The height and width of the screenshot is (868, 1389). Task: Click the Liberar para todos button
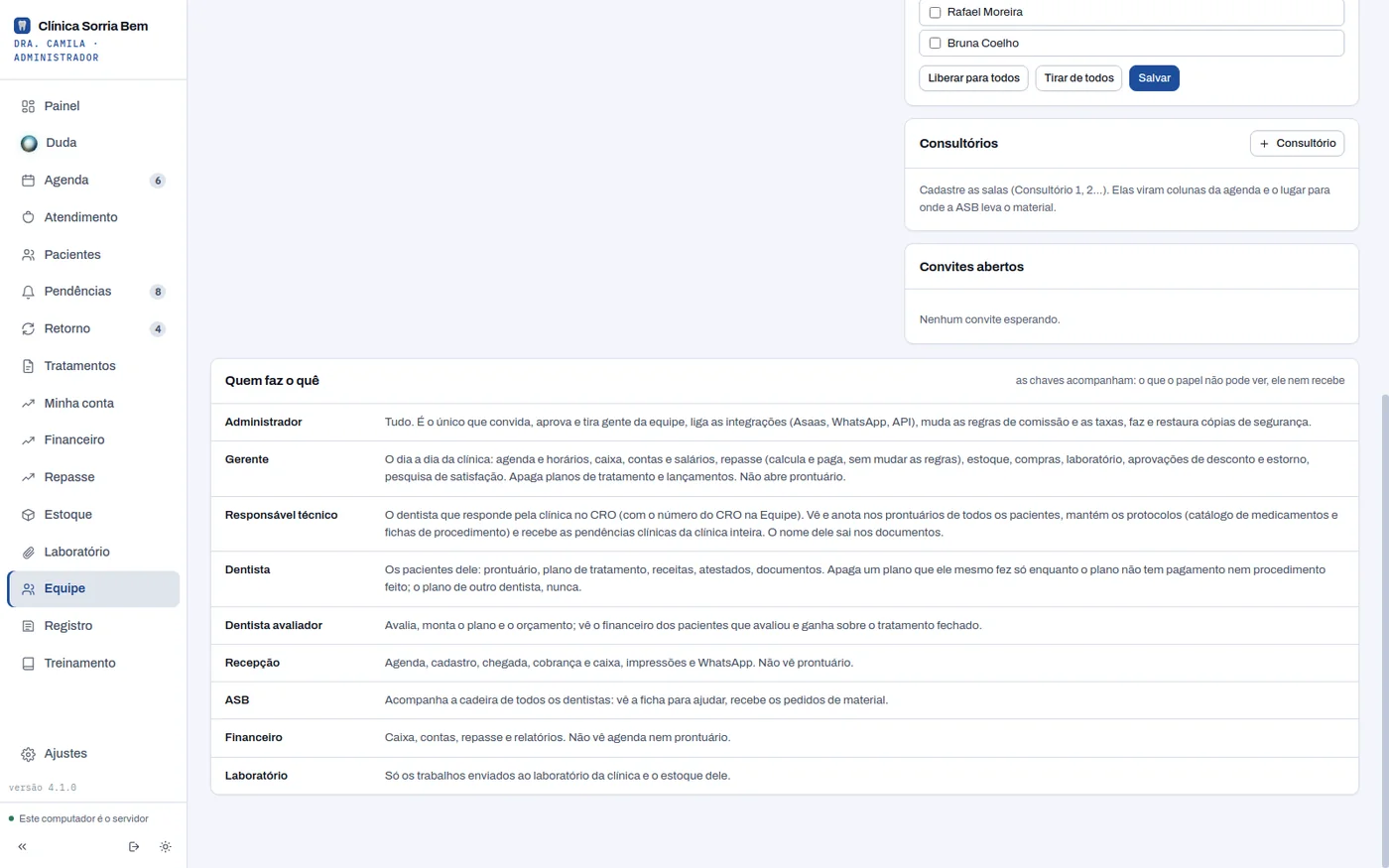[973, 78]
